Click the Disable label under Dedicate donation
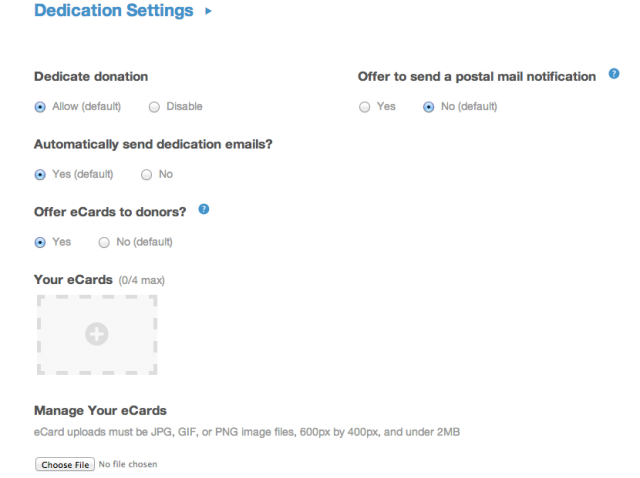Screen dimensions: 640x478 [x=184, y=107]
